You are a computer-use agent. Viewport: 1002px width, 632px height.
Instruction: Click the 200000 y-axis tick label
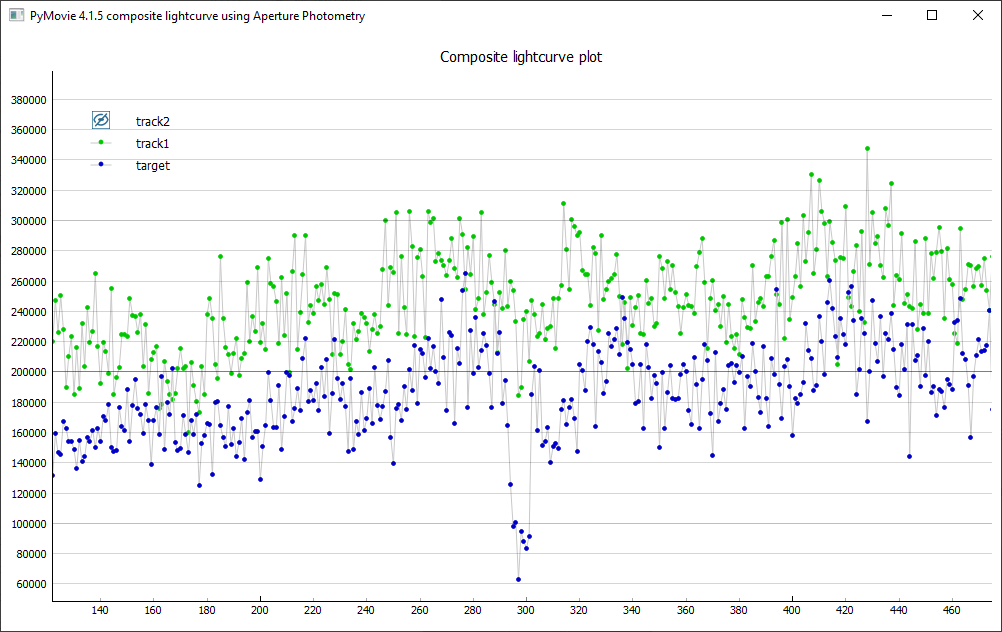[x=28, y=372]
